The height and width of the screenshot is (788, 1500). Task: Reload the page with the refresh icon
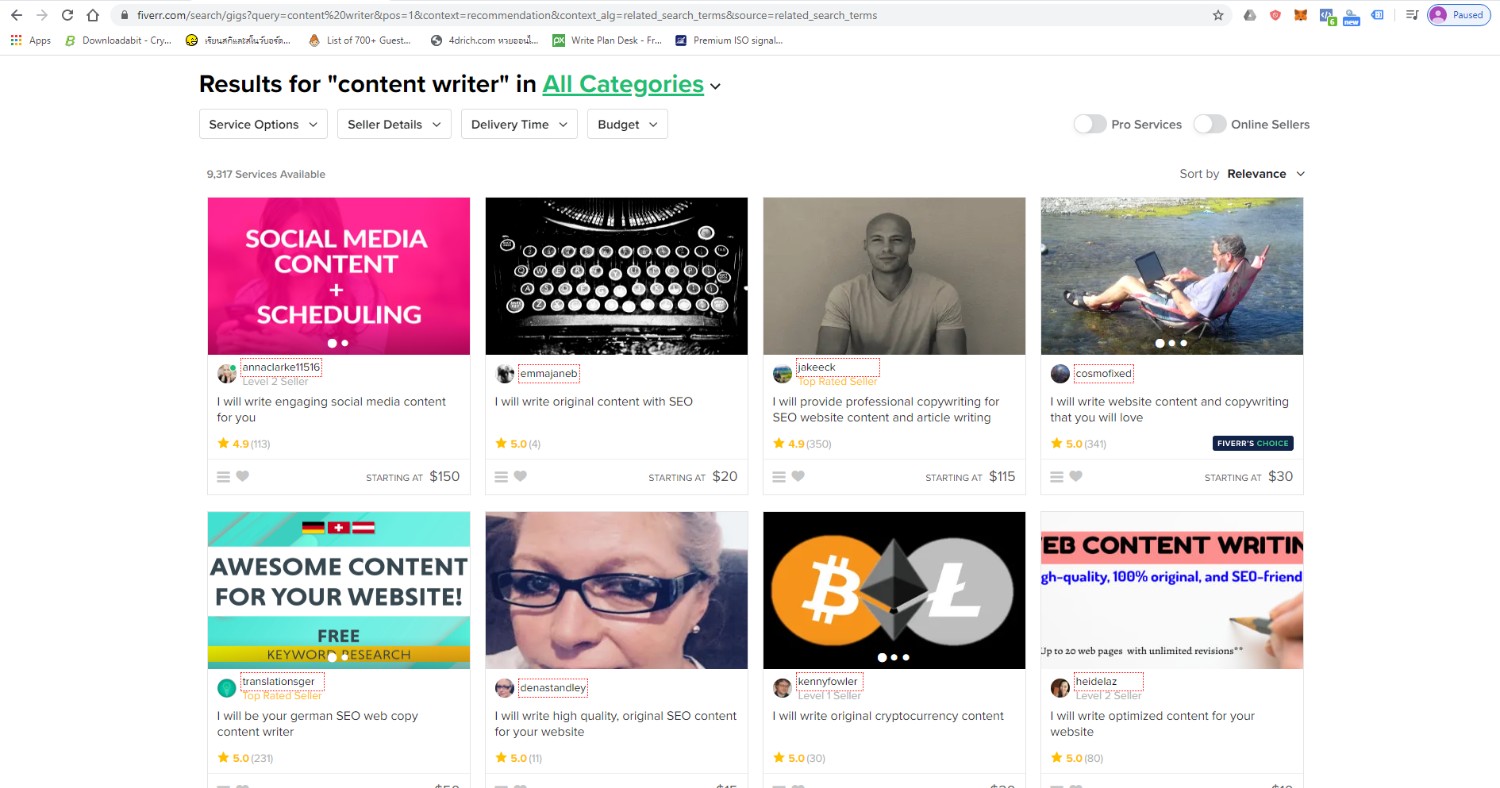pos(67,15)
